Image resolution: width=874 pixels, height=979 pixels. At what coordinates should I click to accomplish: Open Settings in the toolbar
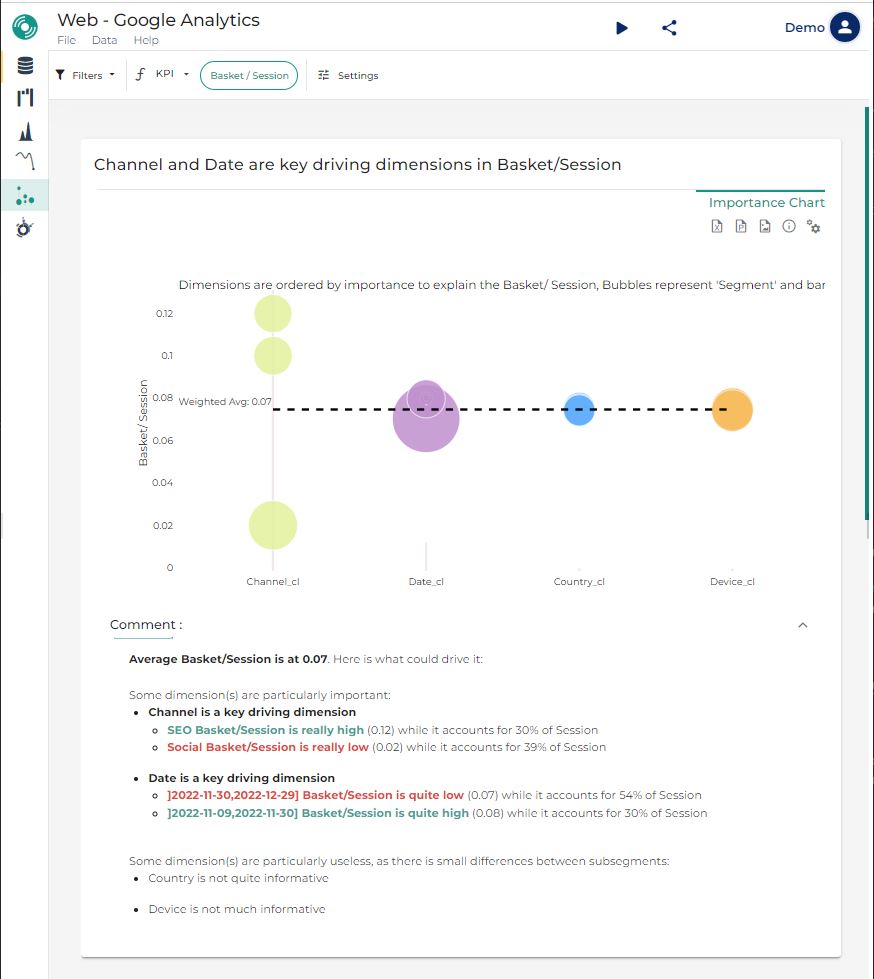348,76
